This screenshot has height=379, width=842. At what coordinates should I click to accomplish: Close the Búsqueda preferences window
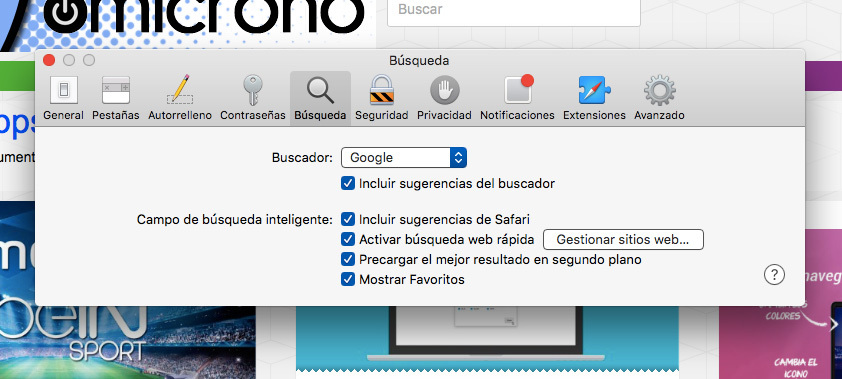(49, 60)
